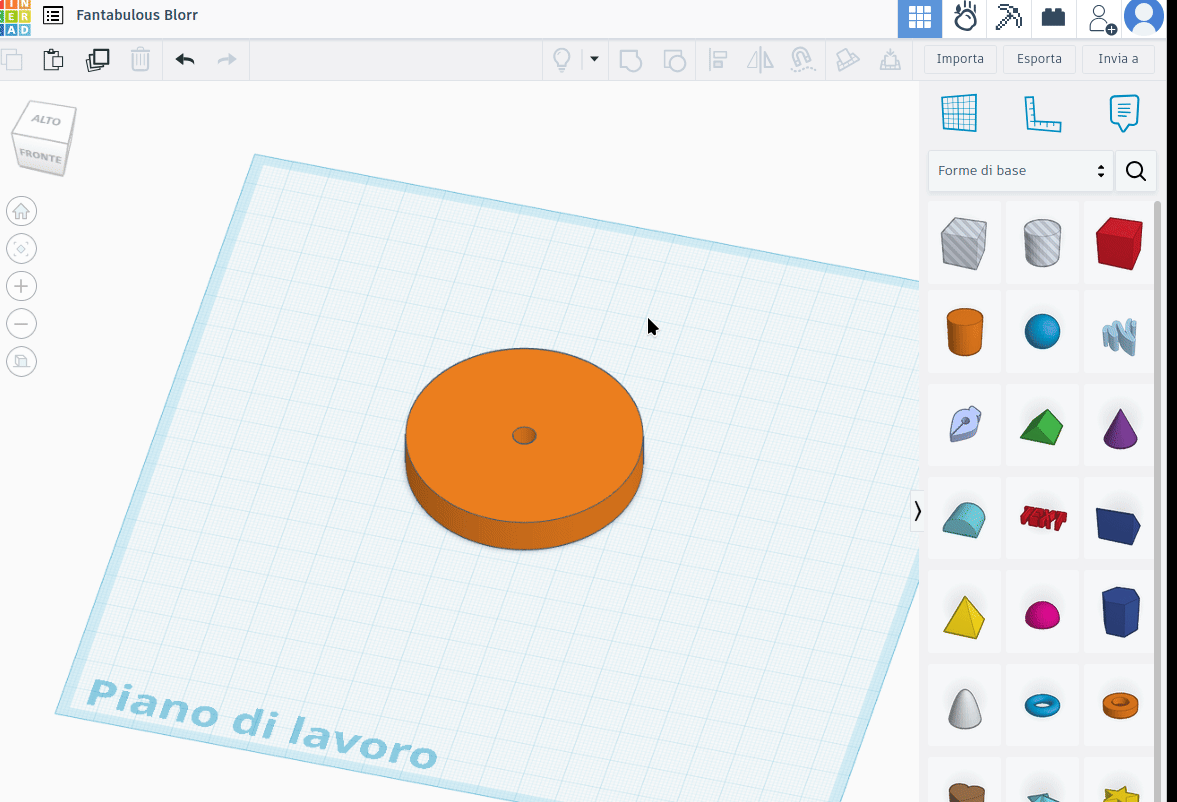
Task: Click the notes pencil-ruler toolbar icon
Action: point(847,59)
